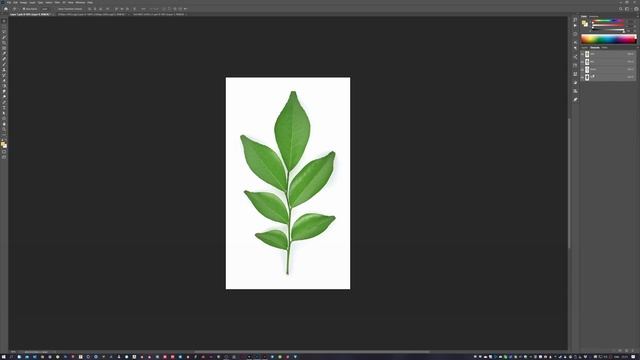Switch to the Layers panel tab

pyautogui.click(x=584, y=47)
